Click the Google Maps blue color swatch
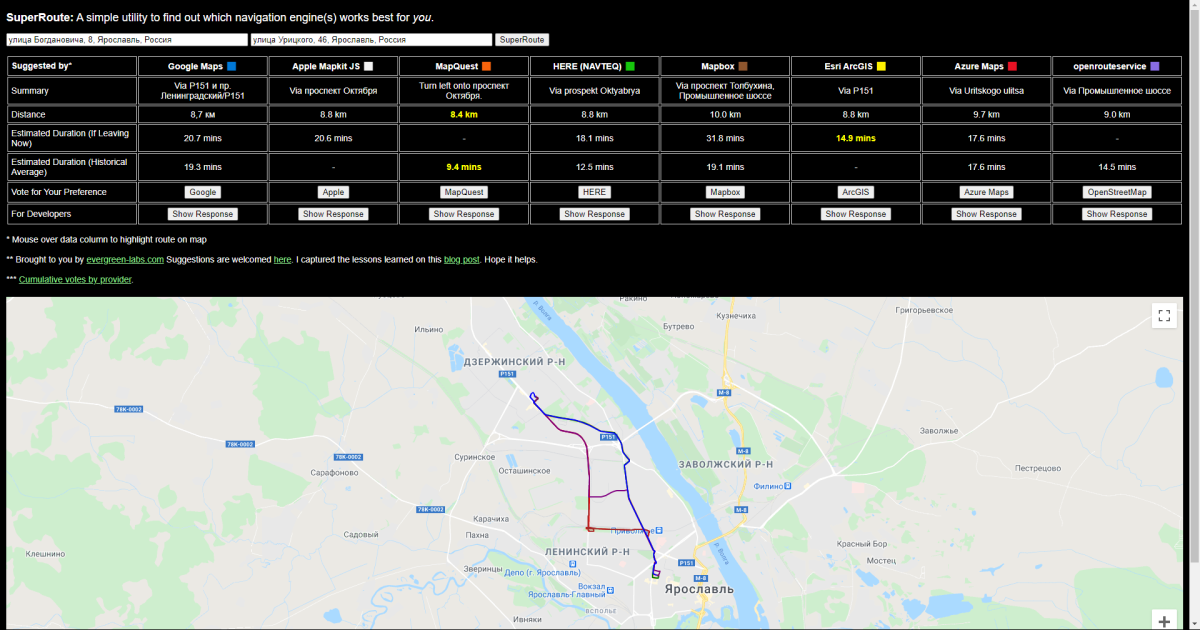The width and height of the screenshot is (1200, 630). [232, 66]
